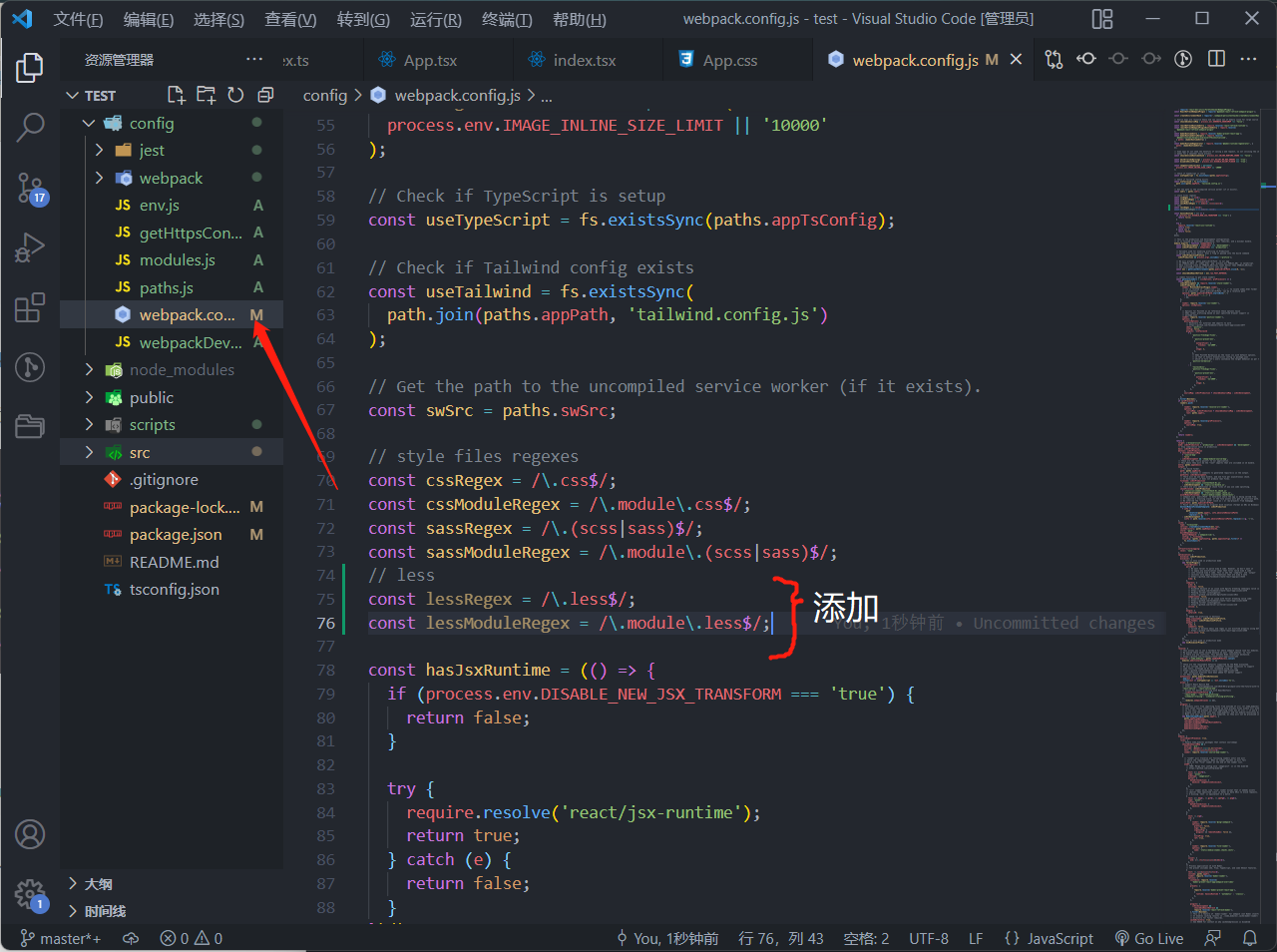Viewport: 1277px width, 952px height.
Task: Open errors and warnings count in status bar
Action: pyautogui.click(x=192, y=938)
